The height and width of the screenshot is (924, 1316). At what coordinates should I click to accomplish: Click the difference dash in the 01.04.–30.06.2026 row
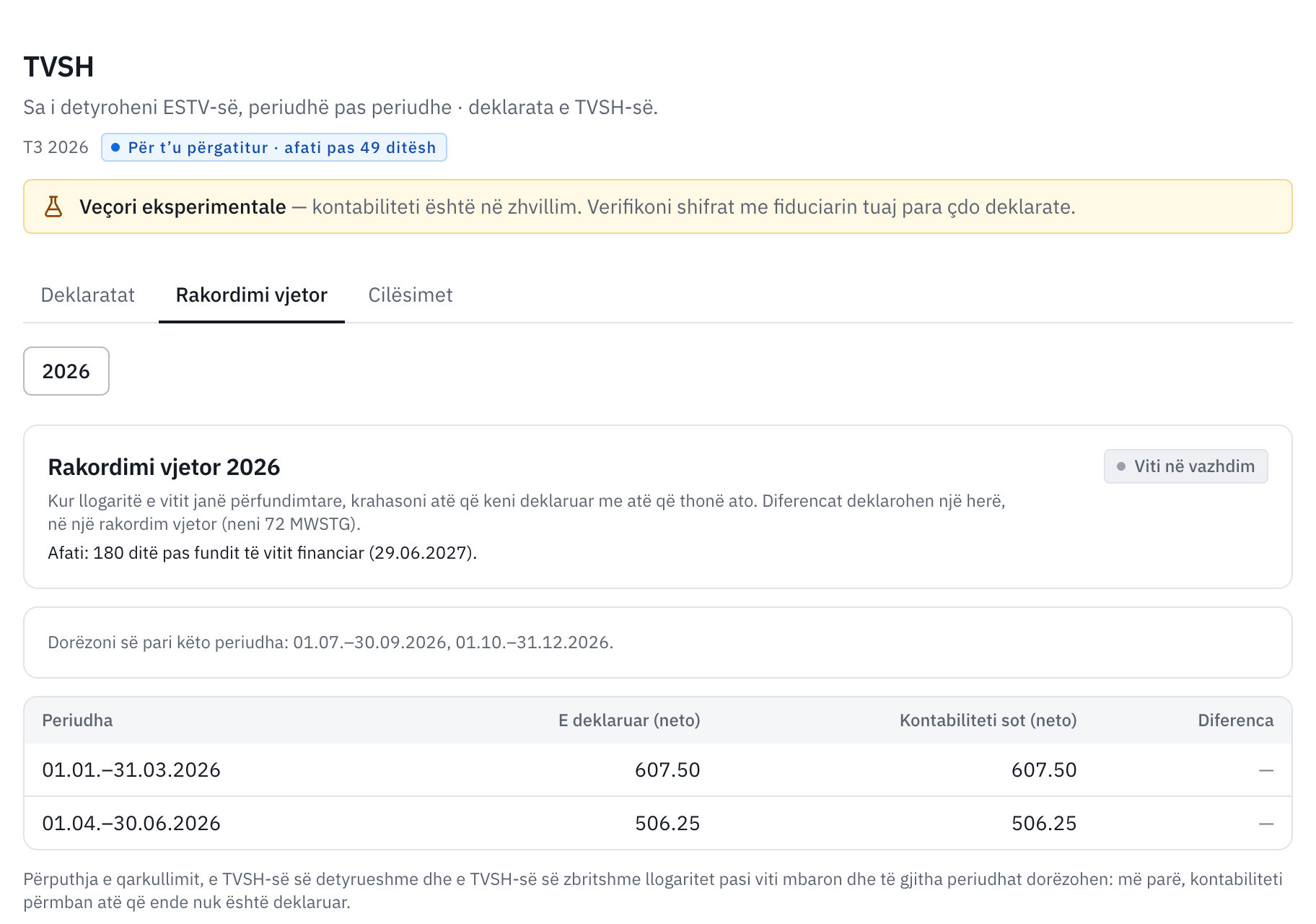[1266, 824]
